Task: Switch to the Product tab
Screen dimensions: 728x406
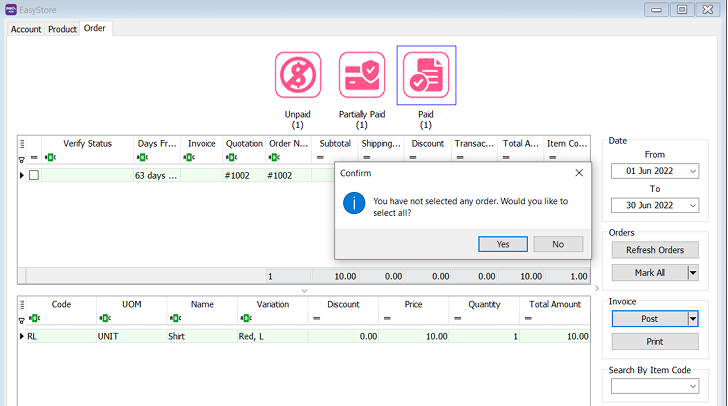Action: (x=62, y=29)
